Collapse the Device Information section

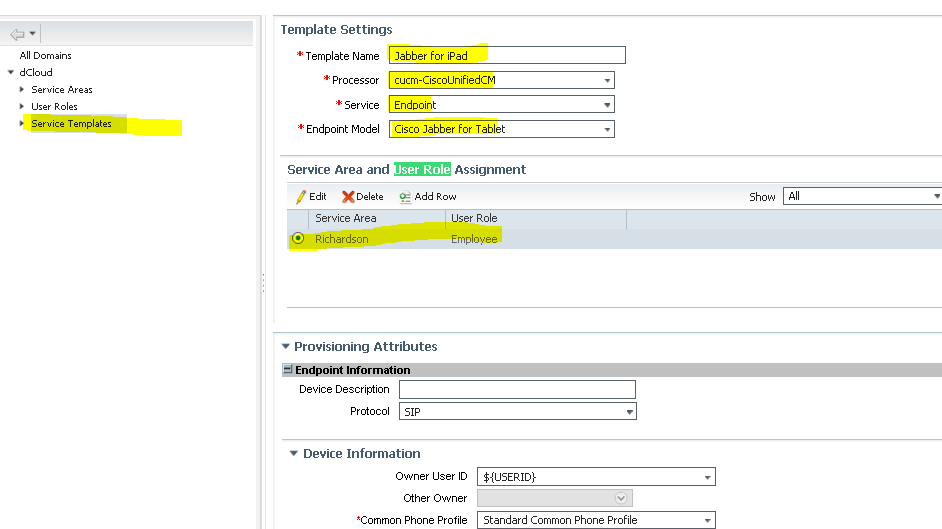pyautogui.click(x=294, y=453)
